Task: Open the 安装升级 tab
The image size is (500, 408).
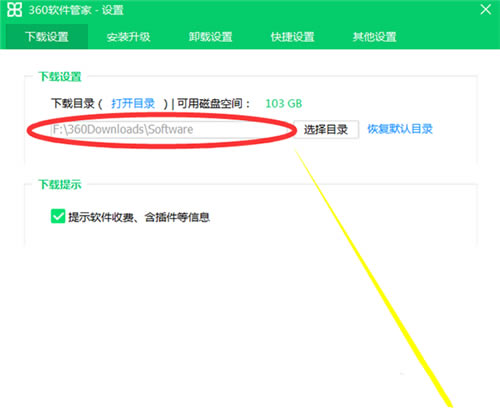Action: 128,37
